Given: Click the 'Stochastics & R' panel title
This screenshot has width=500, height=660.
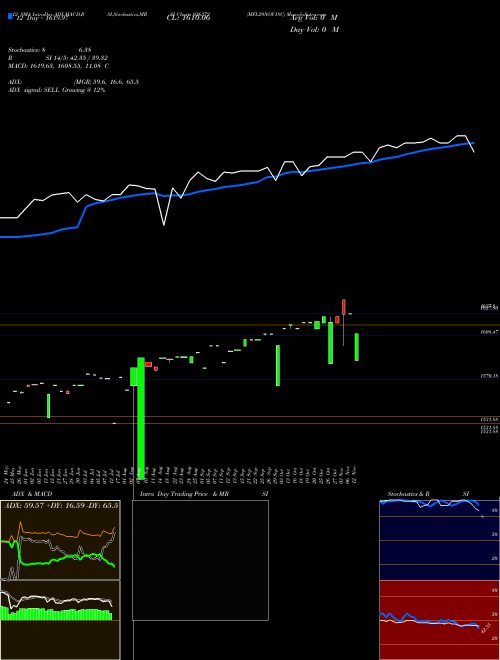Looking at the screenshot, I should click(409, 494).
